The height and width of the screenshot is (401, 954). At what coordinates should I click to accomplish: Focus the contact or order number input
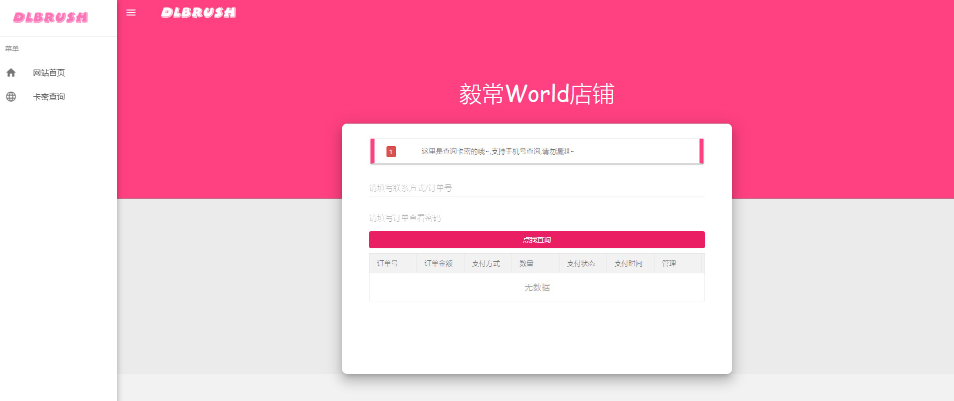pyautogui.click(x=536, y=187)
